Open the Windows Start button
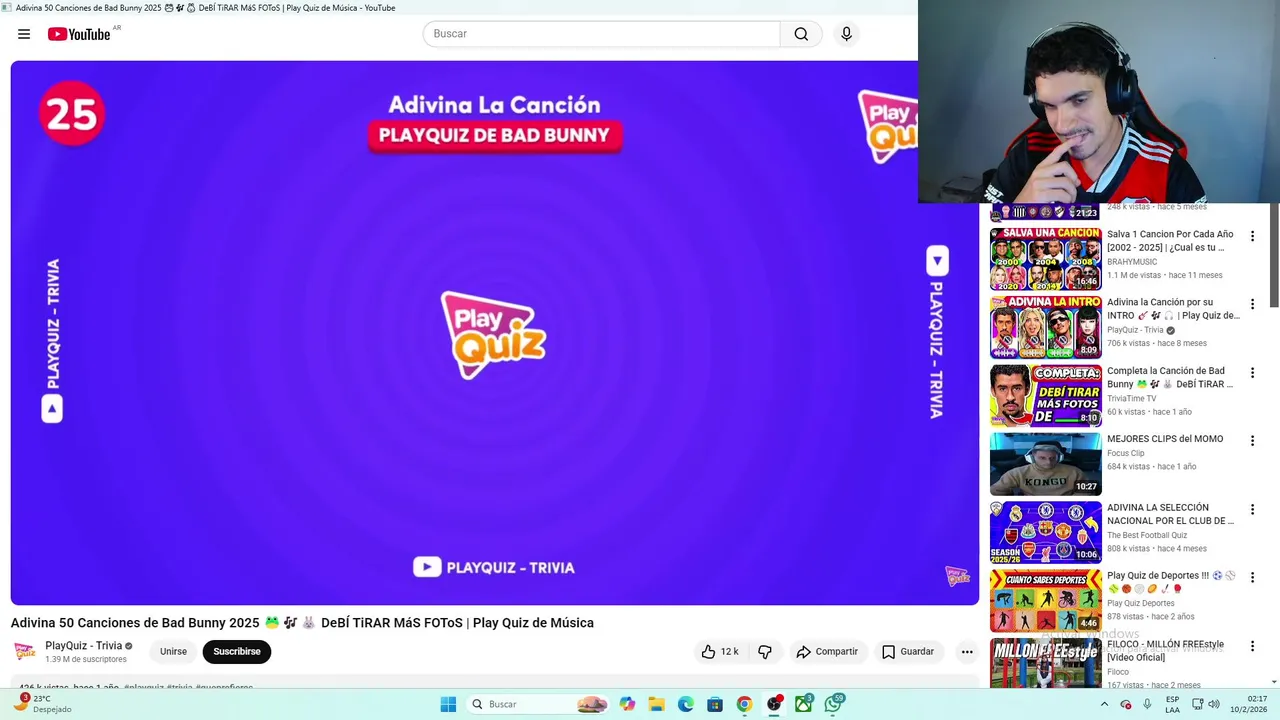The image size is (1280, 720). tap(448, 704)
